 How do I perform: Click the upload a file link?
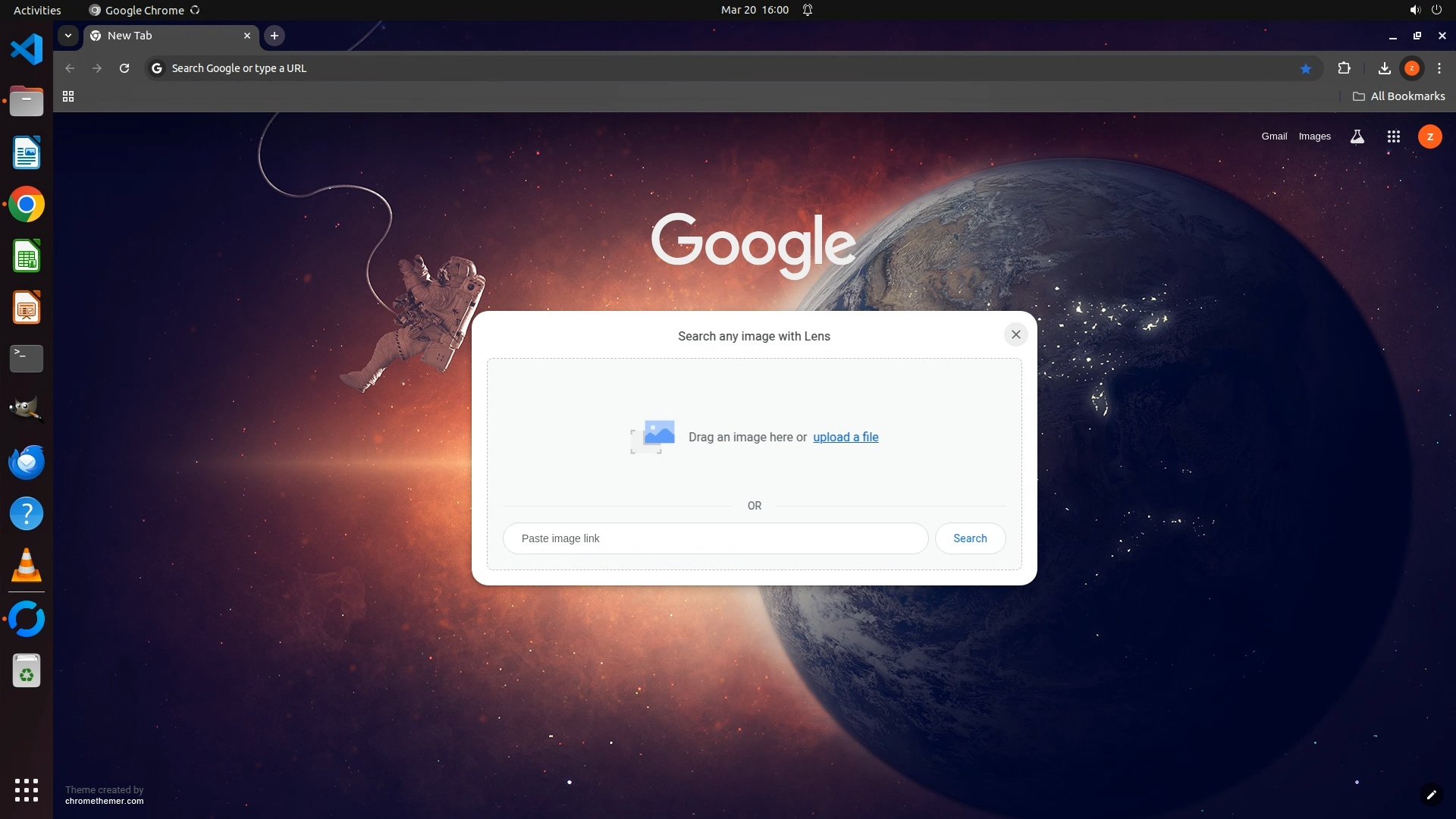pos(846,437)
